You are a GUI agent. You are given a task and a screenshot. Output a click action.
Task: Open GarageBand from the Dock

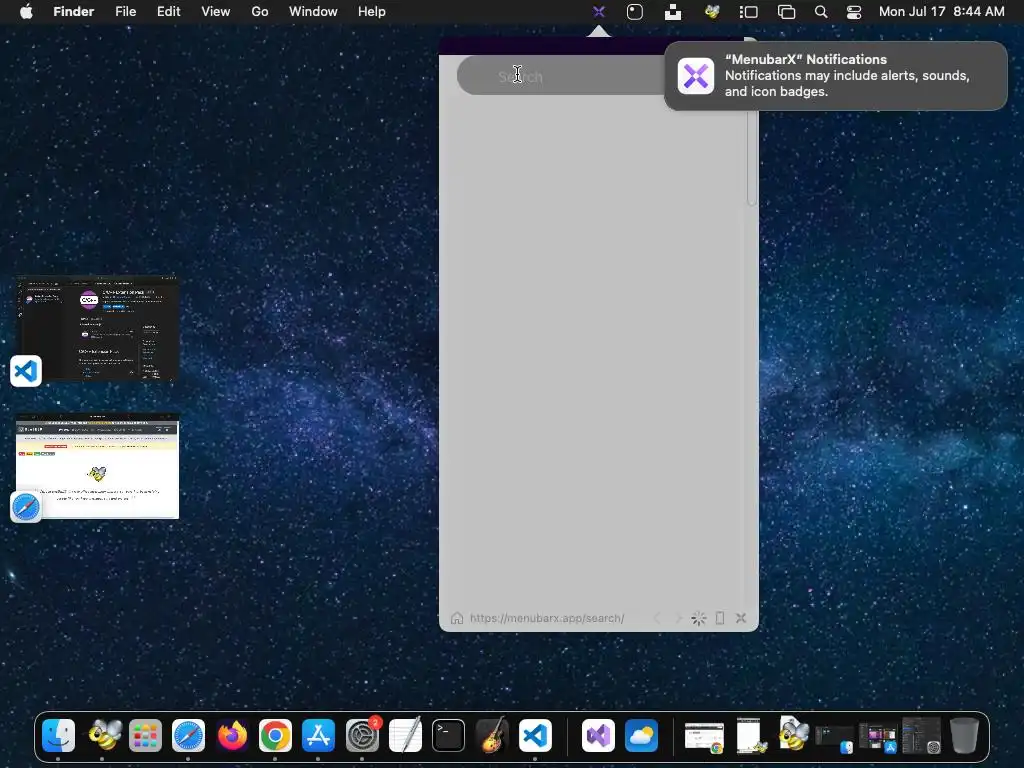point(492,735)
